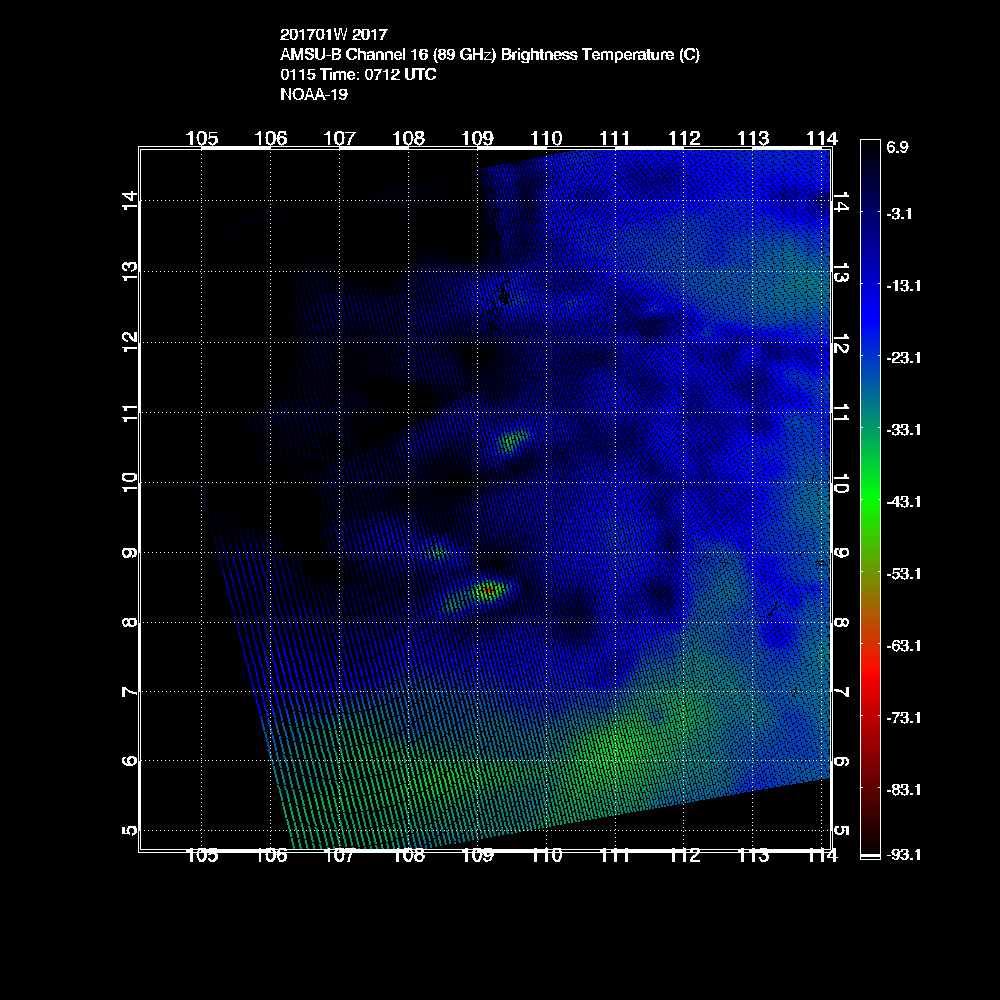Click the 6.9 label on the colorbar
The width and height of the screenshot is (1000, 1000).
pyautogui.click(x=897, y=147)
